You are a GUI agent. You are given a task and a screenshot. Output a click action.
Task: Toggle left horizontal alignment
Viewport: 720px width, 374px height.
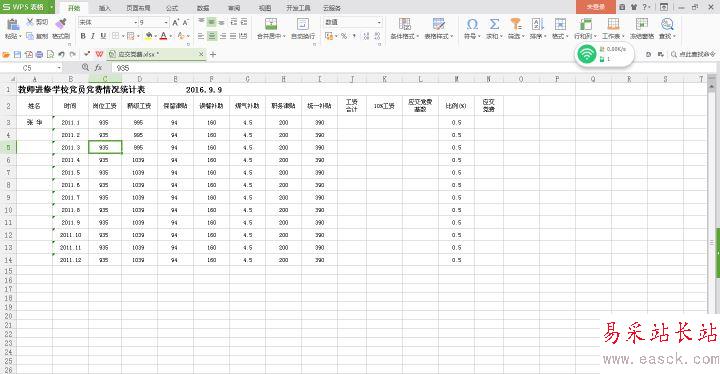tap(201, 36)
